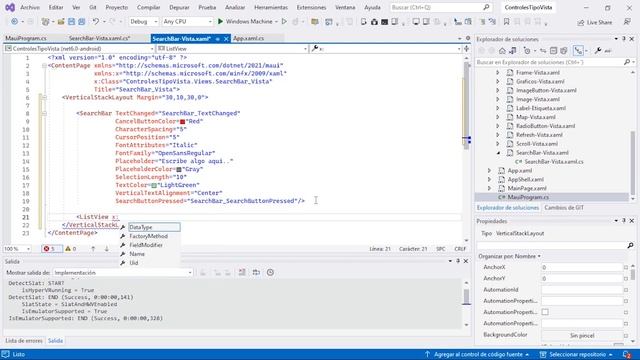Click the Buscar (Ctrl+Q) search field
640x360 pixels.
click(440, 7)
